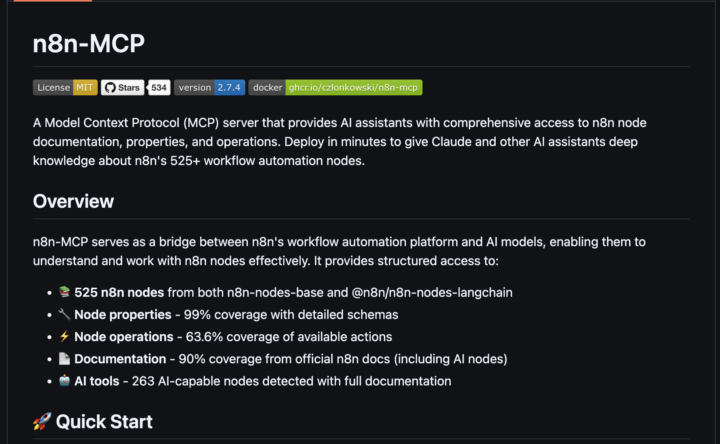
Task: Click the books emoji beside 525 n8n nodes
Action: tap(64, 292)
